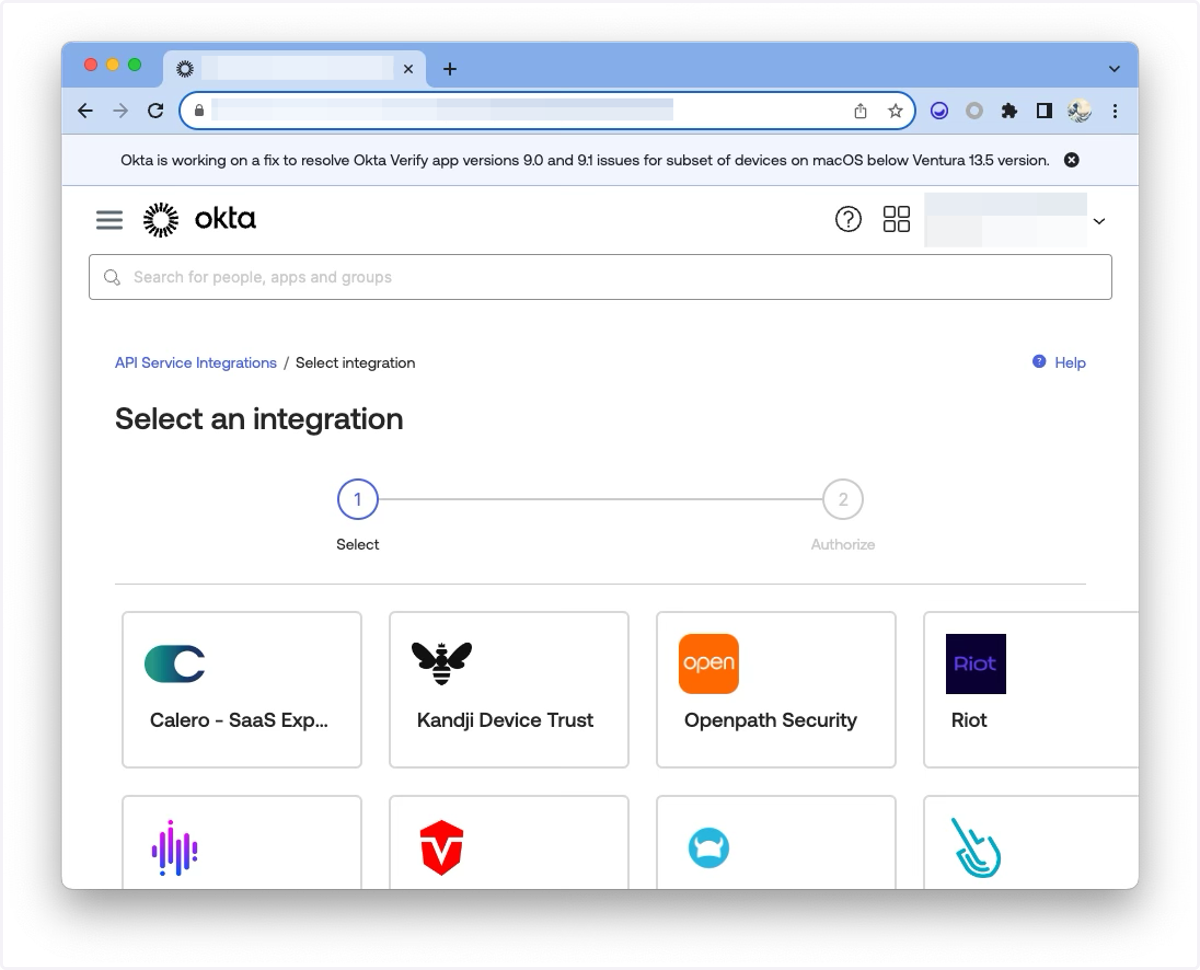
Task: Click the purple sound-wave integration logo
Action: click(x=175, y=848)
